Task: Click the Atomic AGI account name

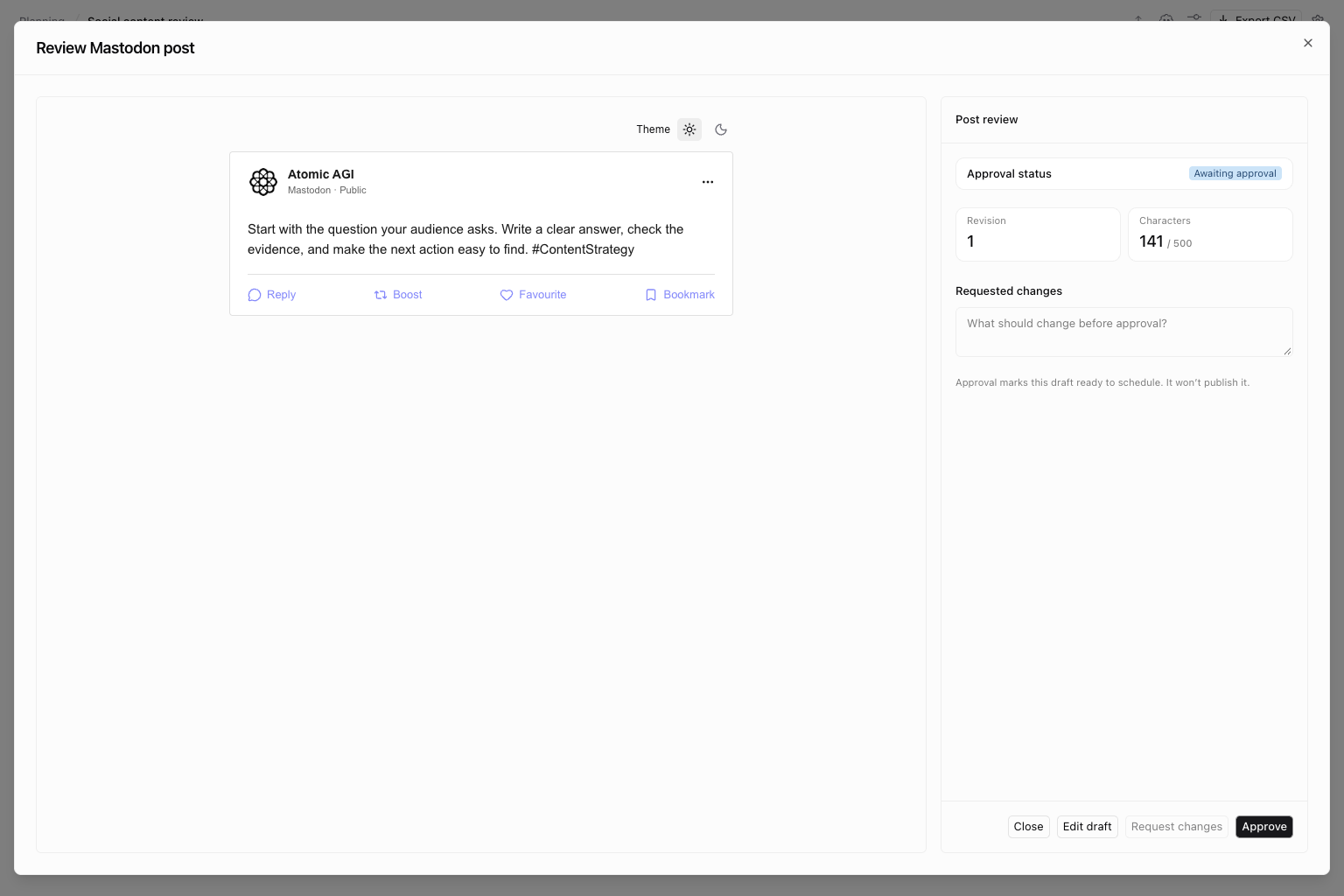Action: click(x=321, y=174)
